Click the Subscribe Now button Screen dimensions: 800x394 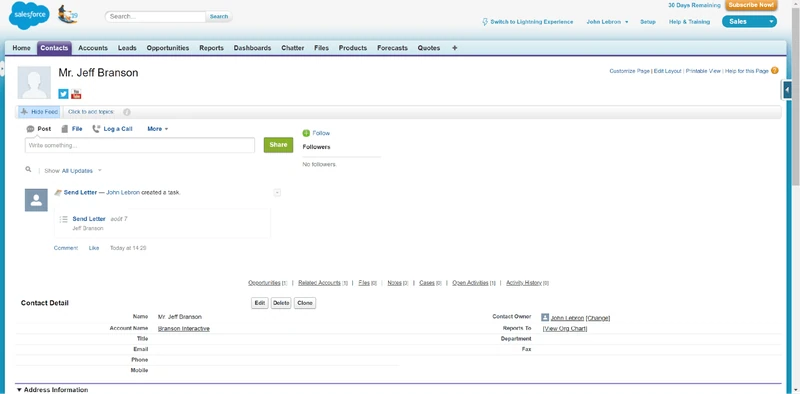751,5
